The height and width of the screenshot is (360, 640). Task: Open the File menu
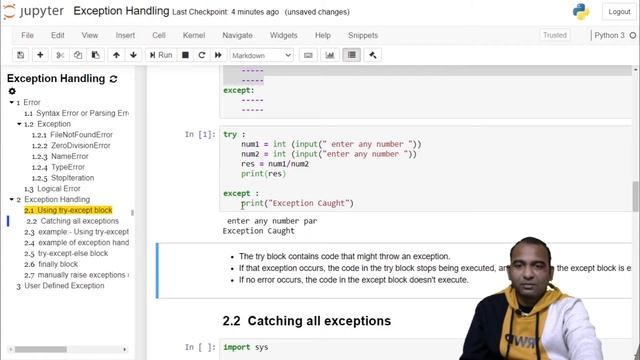27,36
